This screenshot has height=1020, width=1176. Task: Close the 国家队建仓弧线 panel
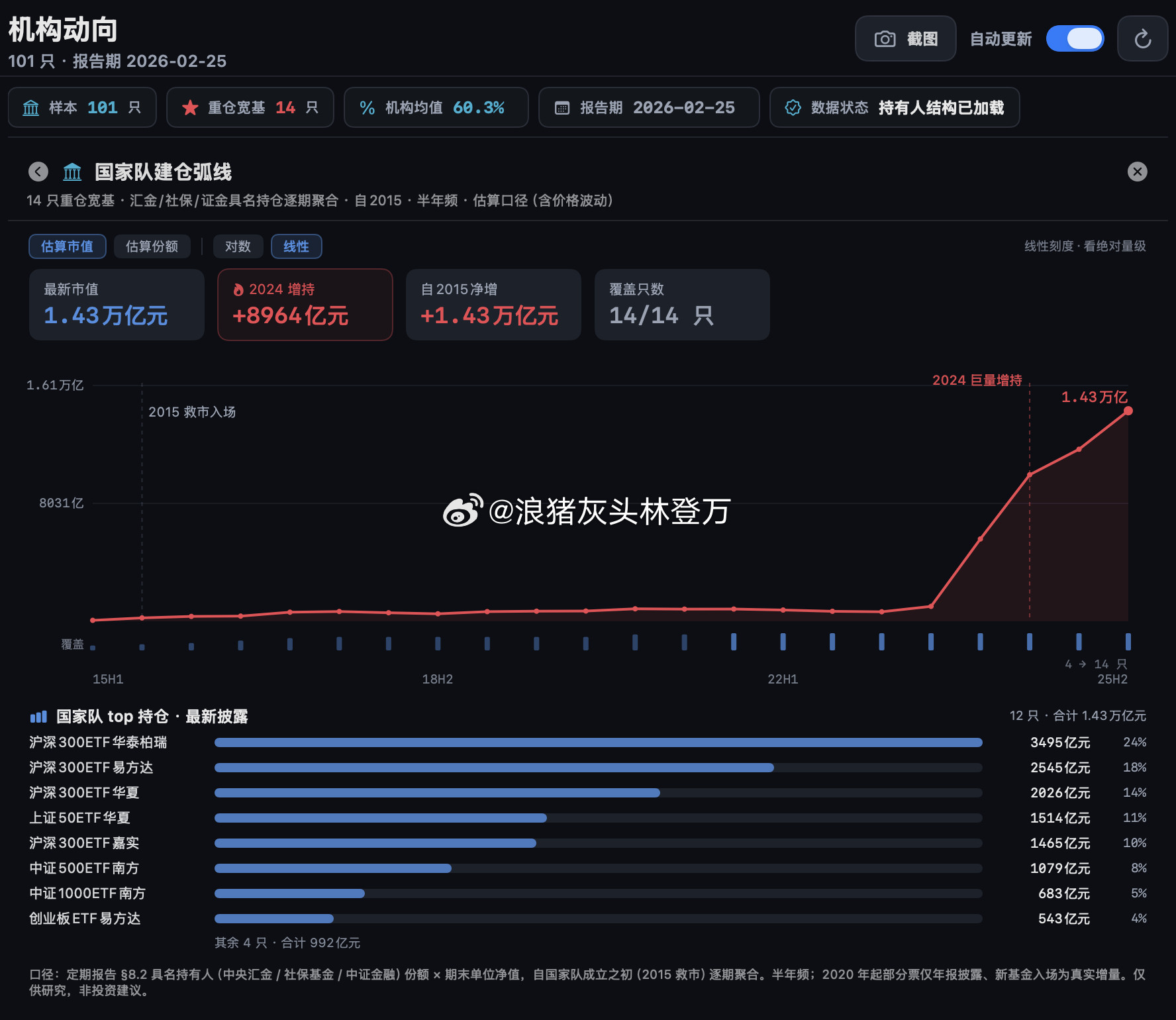(x=1137, y=172)
